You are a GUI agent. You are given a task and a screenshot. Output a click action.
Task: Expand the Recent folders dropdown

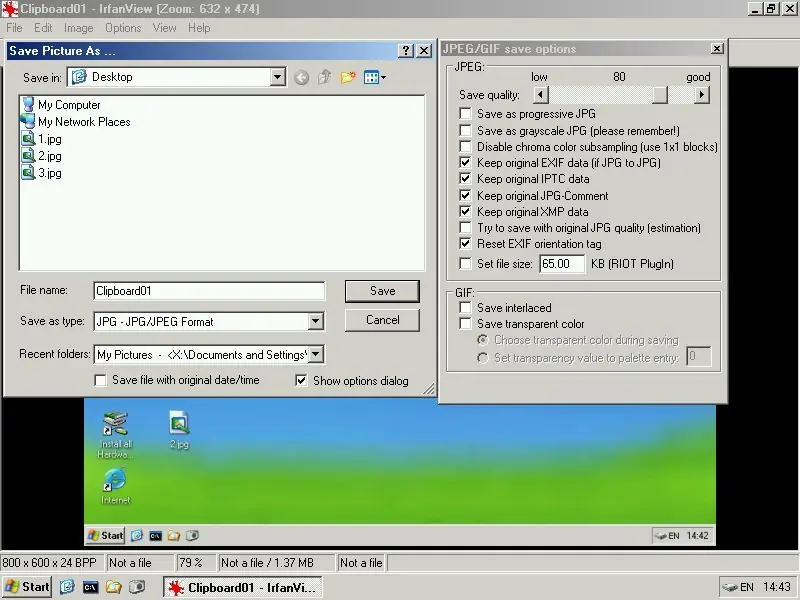316,354
